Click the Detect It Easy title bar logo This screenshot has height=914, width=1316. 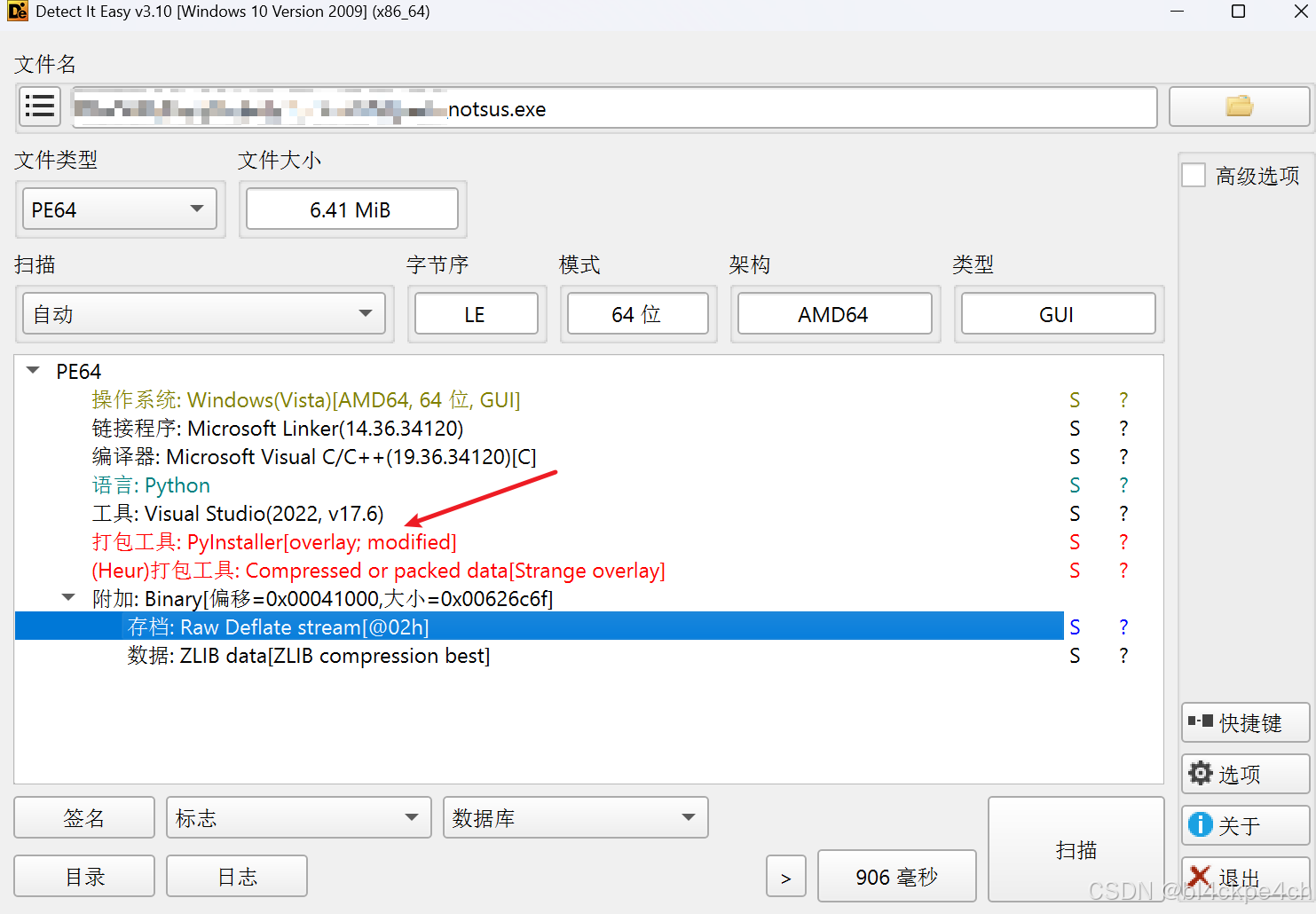tap(17, 12)
